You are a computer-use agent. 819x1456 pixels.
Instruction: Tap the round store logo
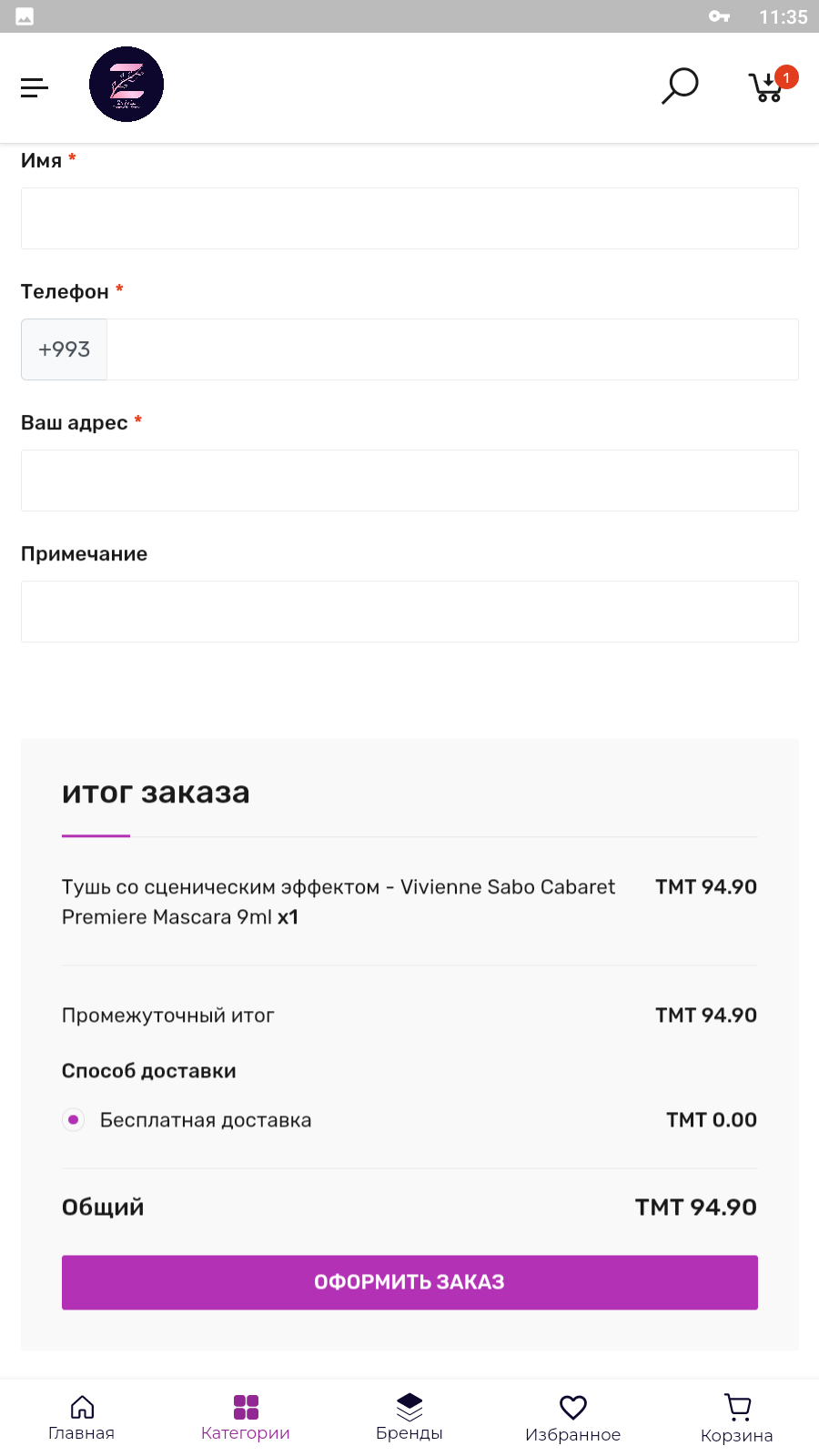pyautogui.click(x=126, y=85)
